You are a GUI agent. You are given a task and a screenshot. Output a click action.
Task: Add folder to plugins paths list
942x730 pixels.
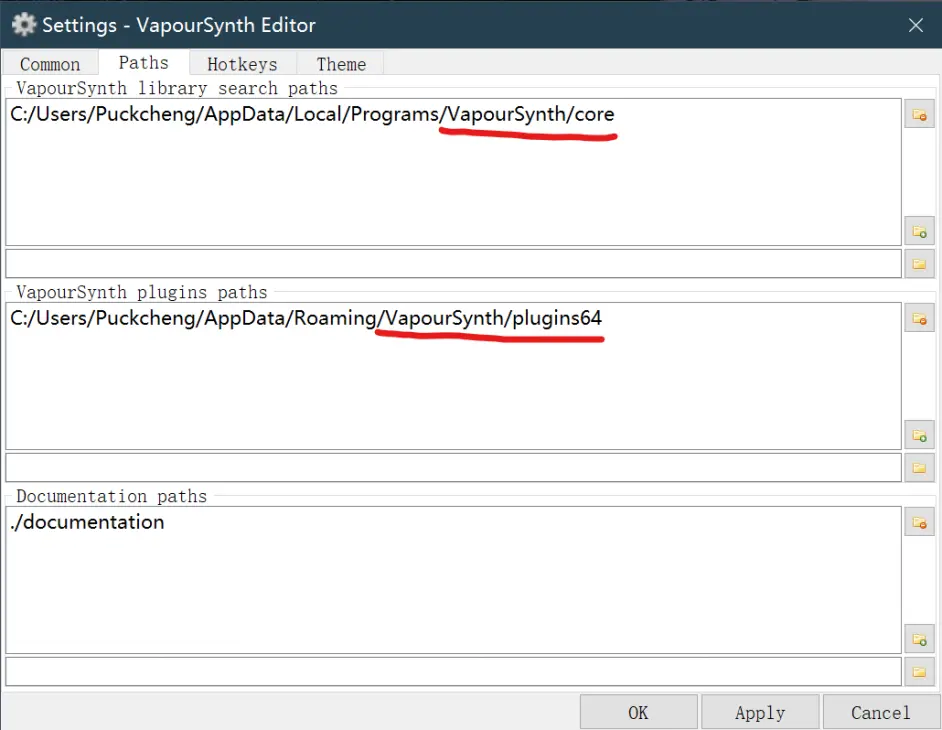[919, 435]
